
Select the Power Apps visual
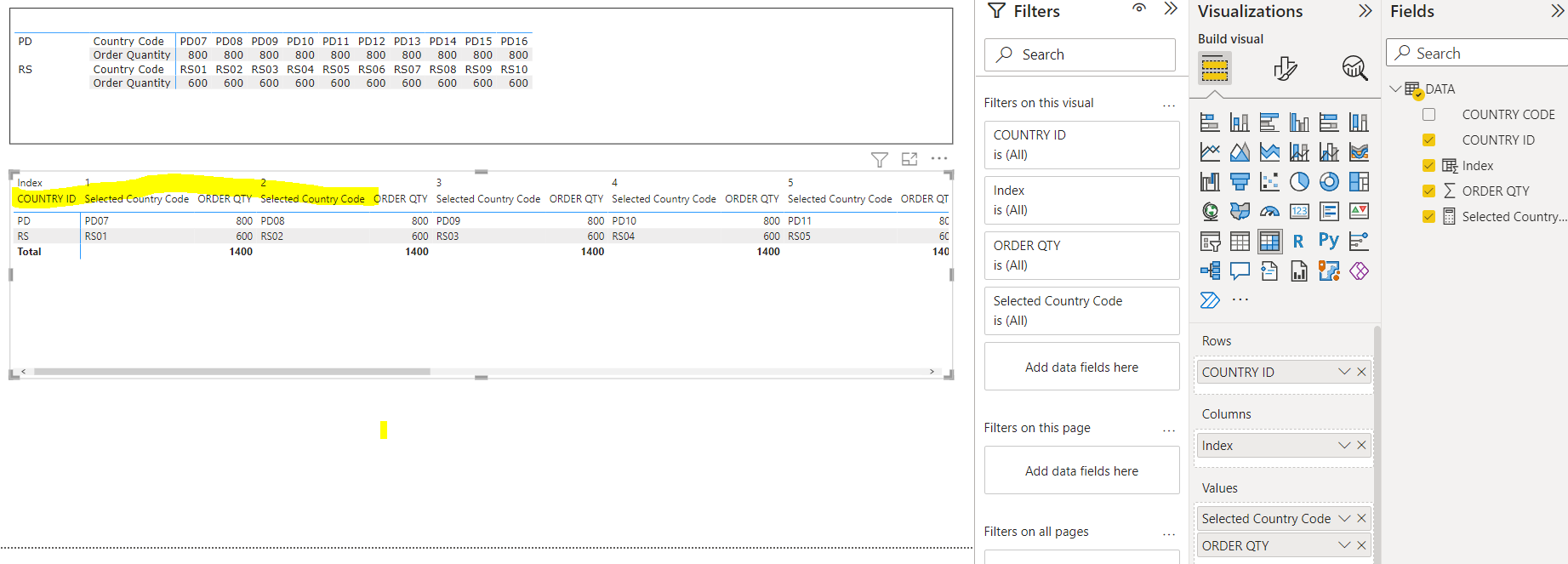[1359, 271]
